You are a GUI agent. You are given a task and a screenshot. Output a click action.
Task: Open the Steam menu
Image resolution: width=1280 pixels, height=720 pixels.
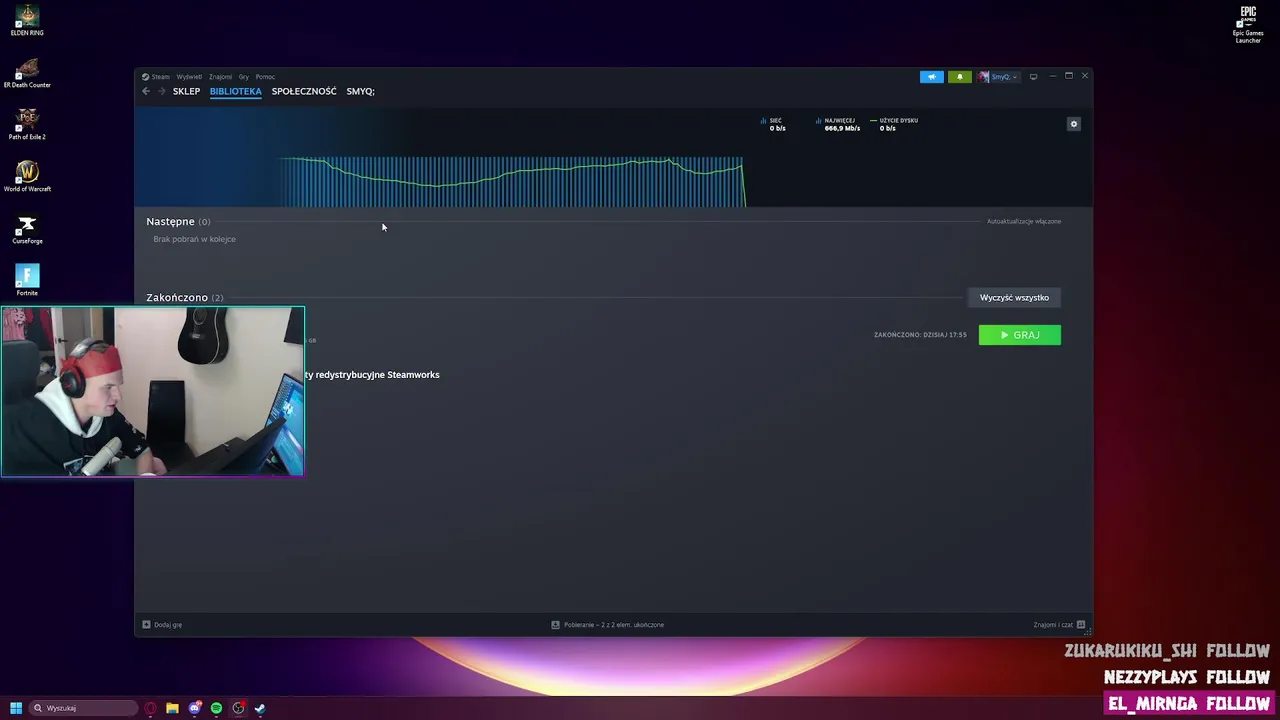(x=156, y=77)
